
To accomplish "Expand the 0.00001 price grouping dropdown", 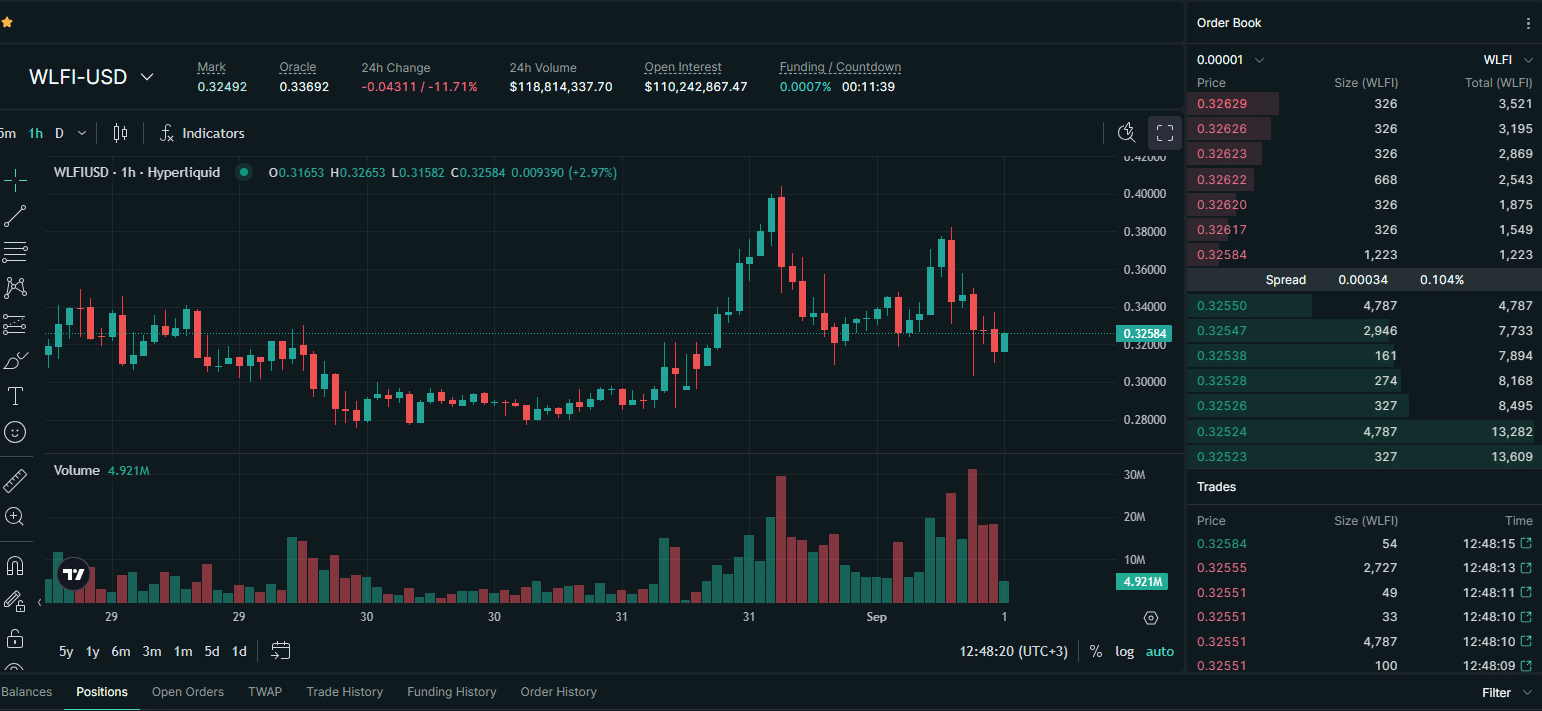I will tap(1231, 60).
